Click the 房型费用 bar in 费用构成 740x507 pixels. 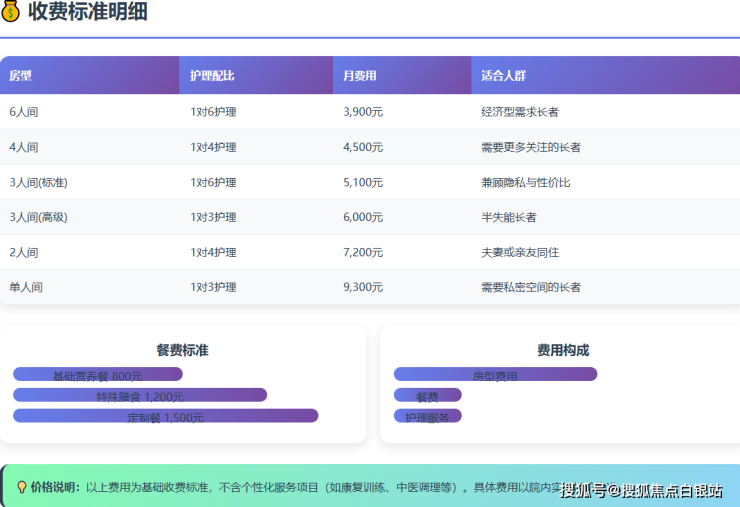pos(495,375)
